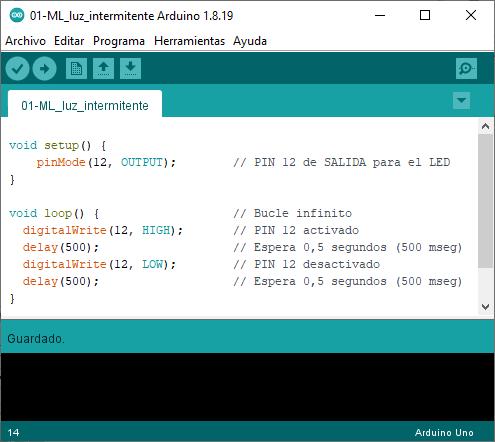
Task: Click the 'Guardado.' status message
Action: click(x=36, y=339)
